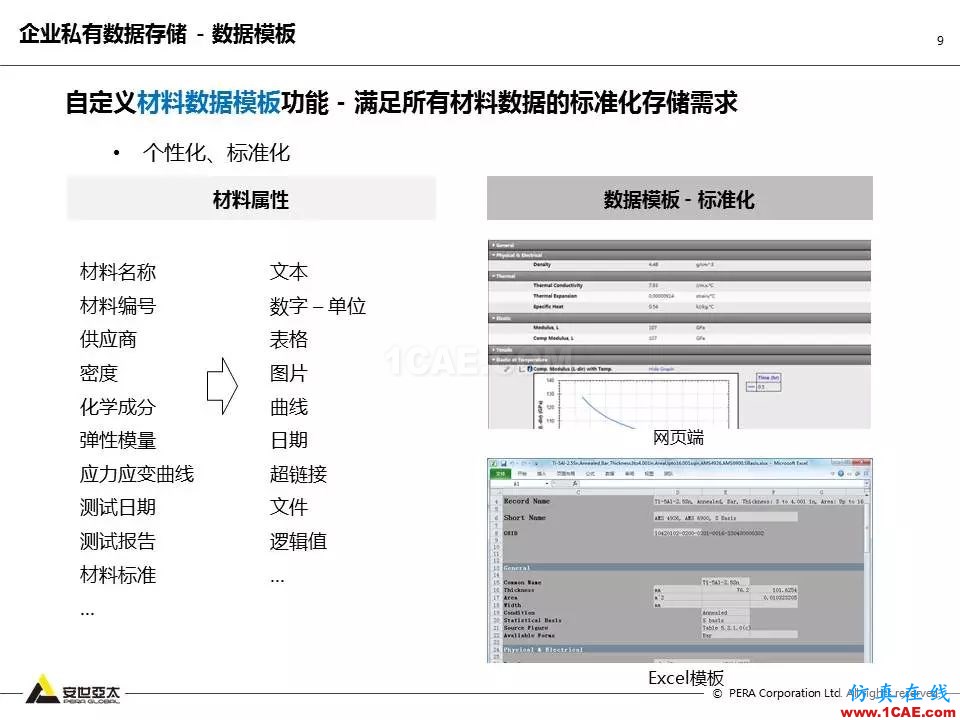Image resolution: width=960 pixels, height=720 pixels.
Task: Click the 曲线 data type item
Action: pos(289,407)
